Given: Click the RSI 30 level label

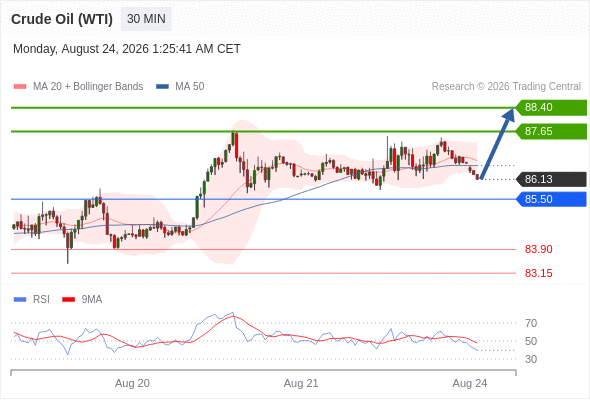Looking at the screenshot, I should click(x=531, y=359).
